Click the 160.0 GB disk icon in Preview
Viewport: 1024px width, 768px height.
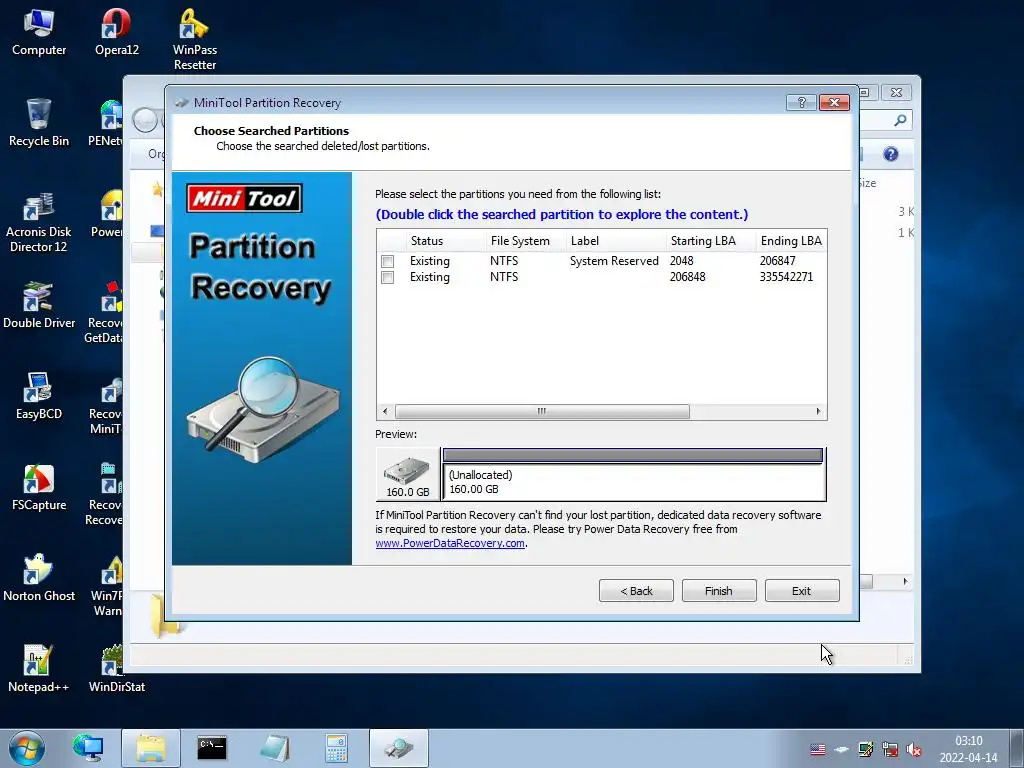408,475
